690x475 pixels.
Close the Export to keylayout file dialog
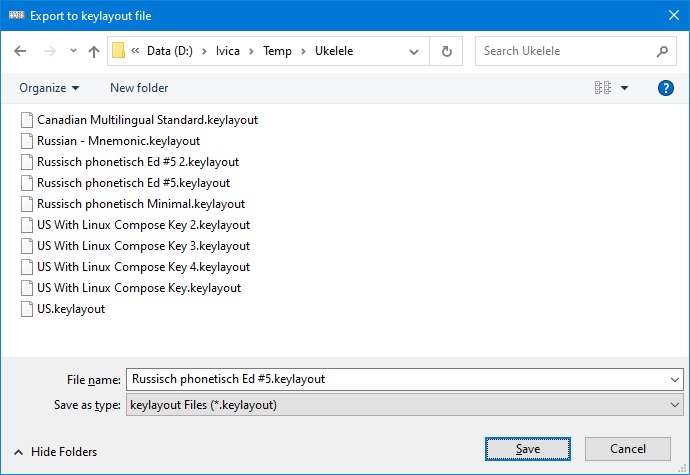point(673,15)
